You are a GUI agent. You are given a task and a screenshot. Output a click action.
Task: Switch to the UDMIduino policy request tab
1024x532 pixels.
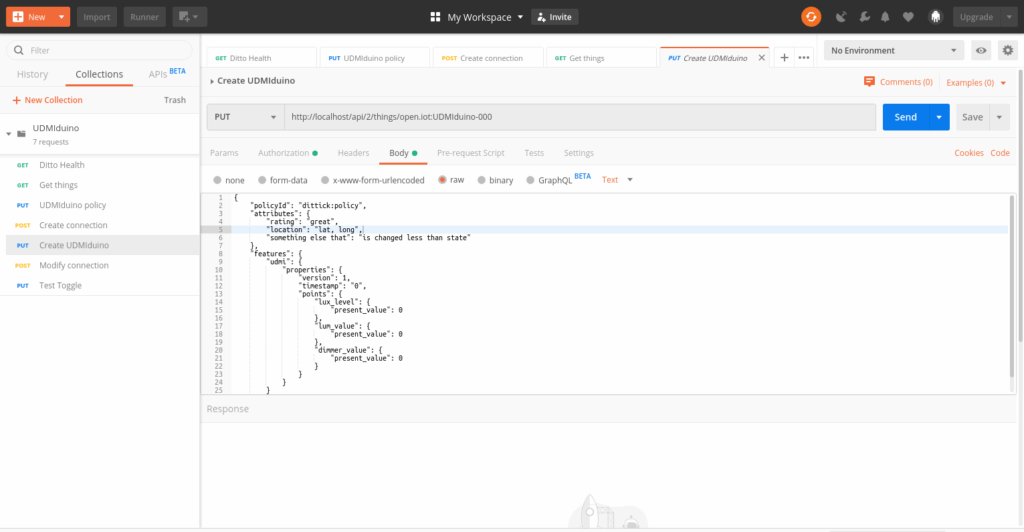pyautogui.click(x=374, y=58)
